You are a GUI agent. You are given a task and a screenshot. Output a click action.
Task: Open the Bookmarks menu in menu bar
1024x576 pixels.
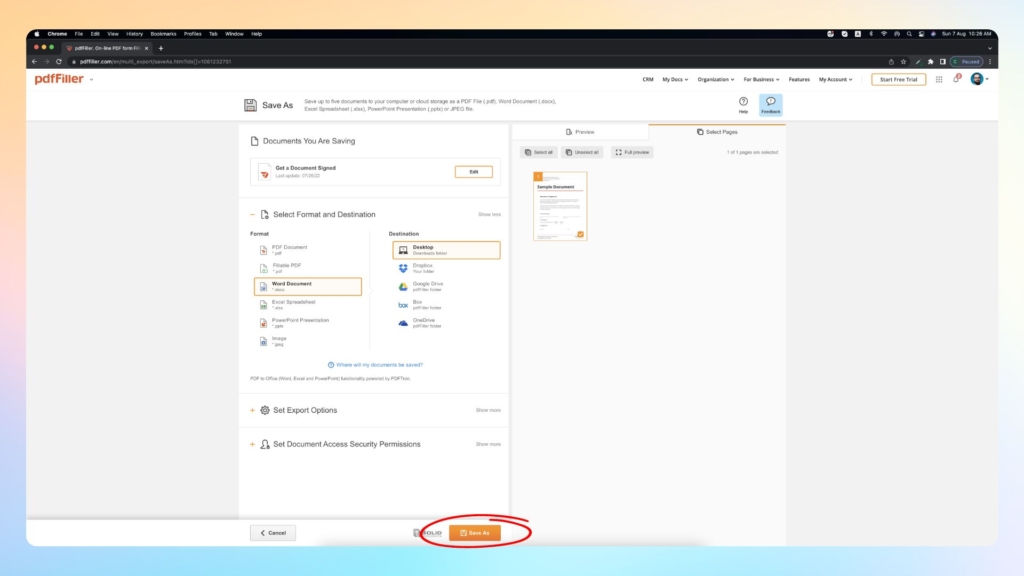pos(163,34)
